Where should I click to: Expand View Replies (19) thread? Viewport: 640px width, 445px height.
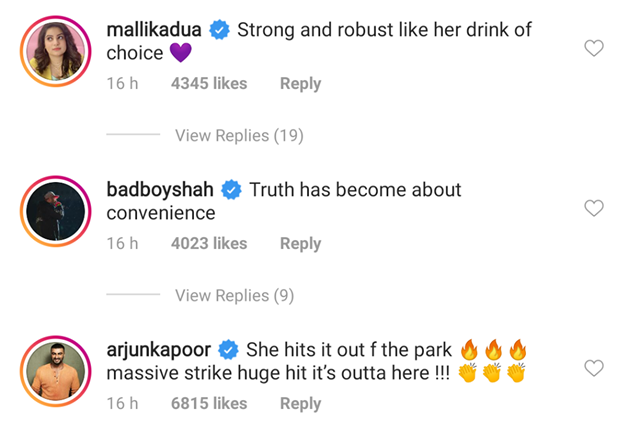(239, 136)
